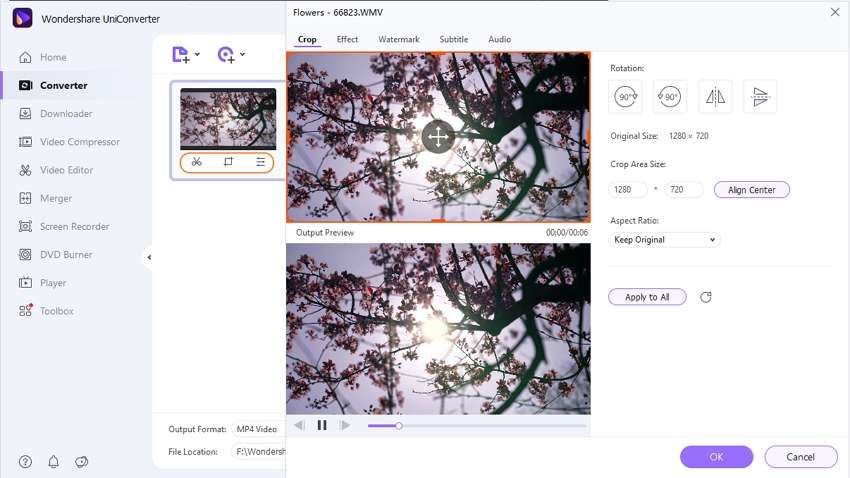850x478 pixels.
Task: Click the Add Files icon
Action: pos(181,55)
